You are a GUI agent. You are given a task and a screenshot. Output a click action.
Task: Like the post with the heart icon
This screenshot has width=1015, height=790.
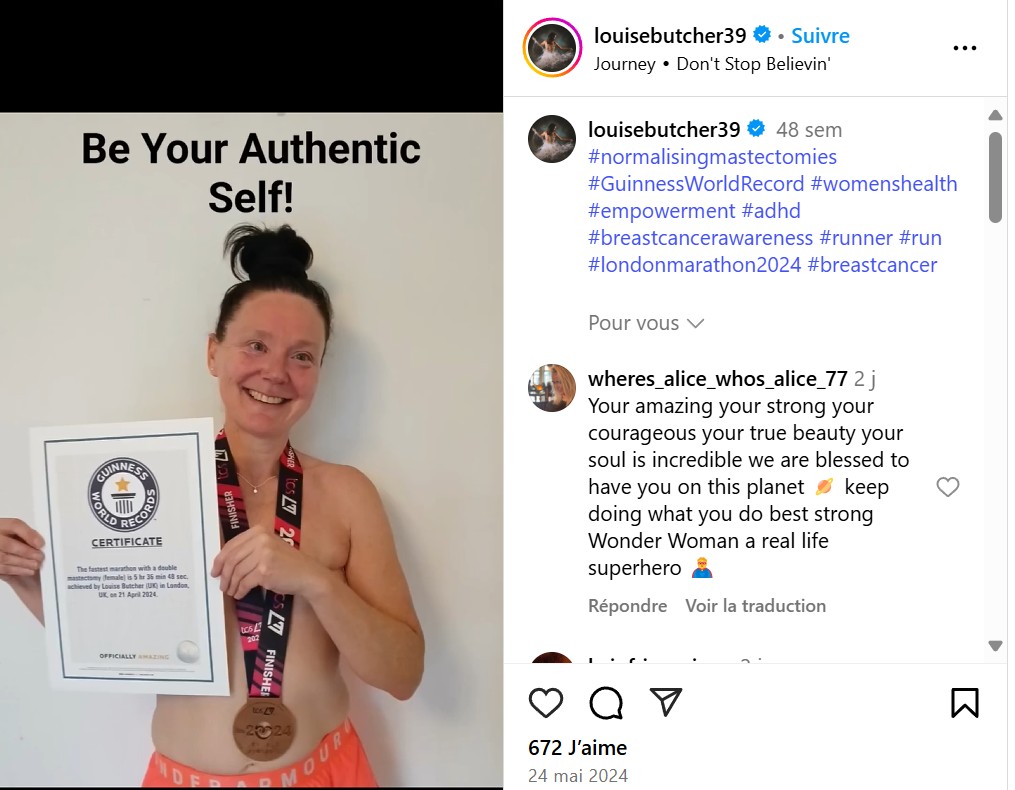(x=546, y=703)
